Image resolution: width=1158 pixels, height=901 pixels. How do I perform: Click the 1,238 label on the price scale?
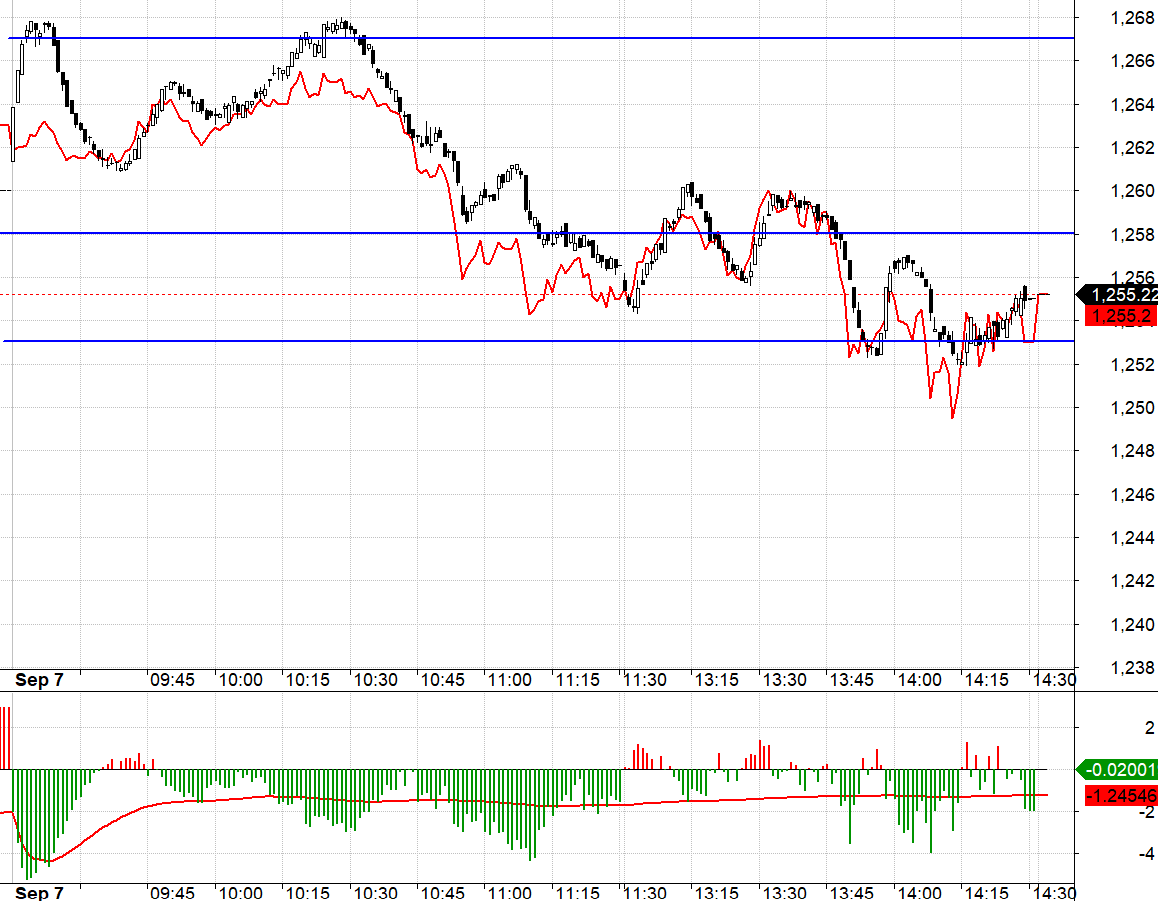(1133, 668)
